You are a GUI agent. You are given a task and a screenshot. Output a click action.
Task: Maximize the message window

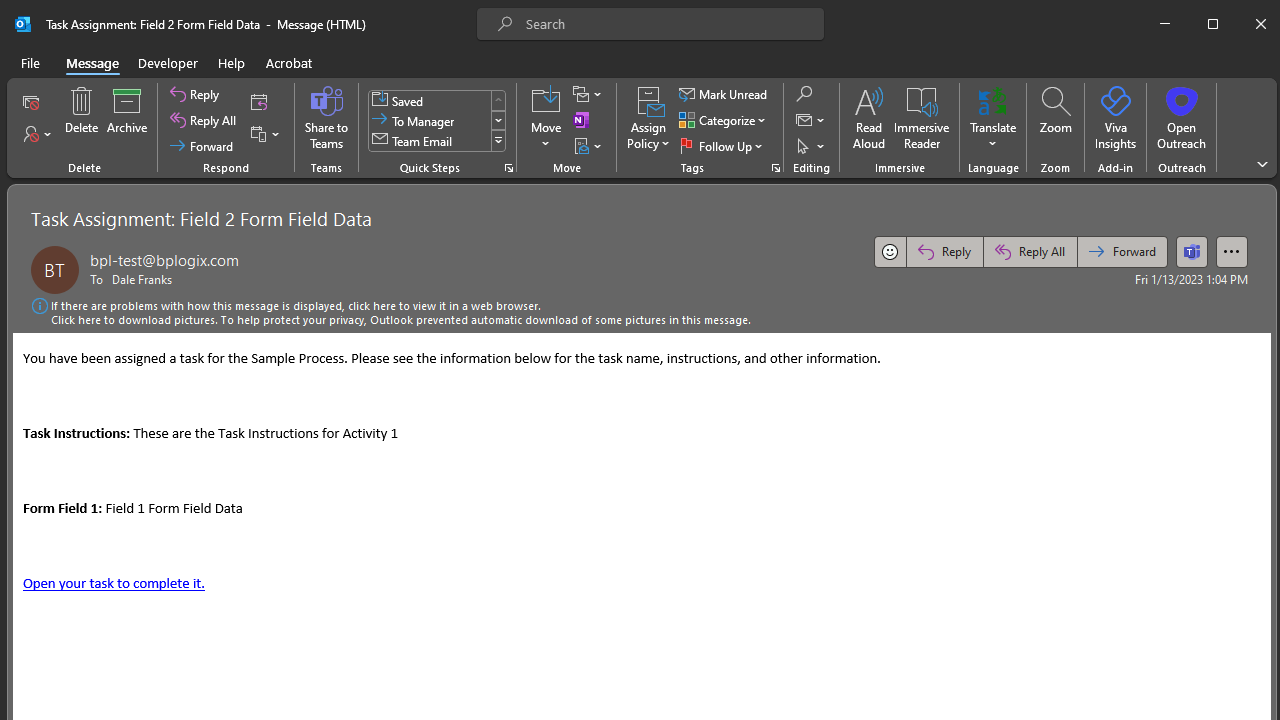[x=1213, y=24]
